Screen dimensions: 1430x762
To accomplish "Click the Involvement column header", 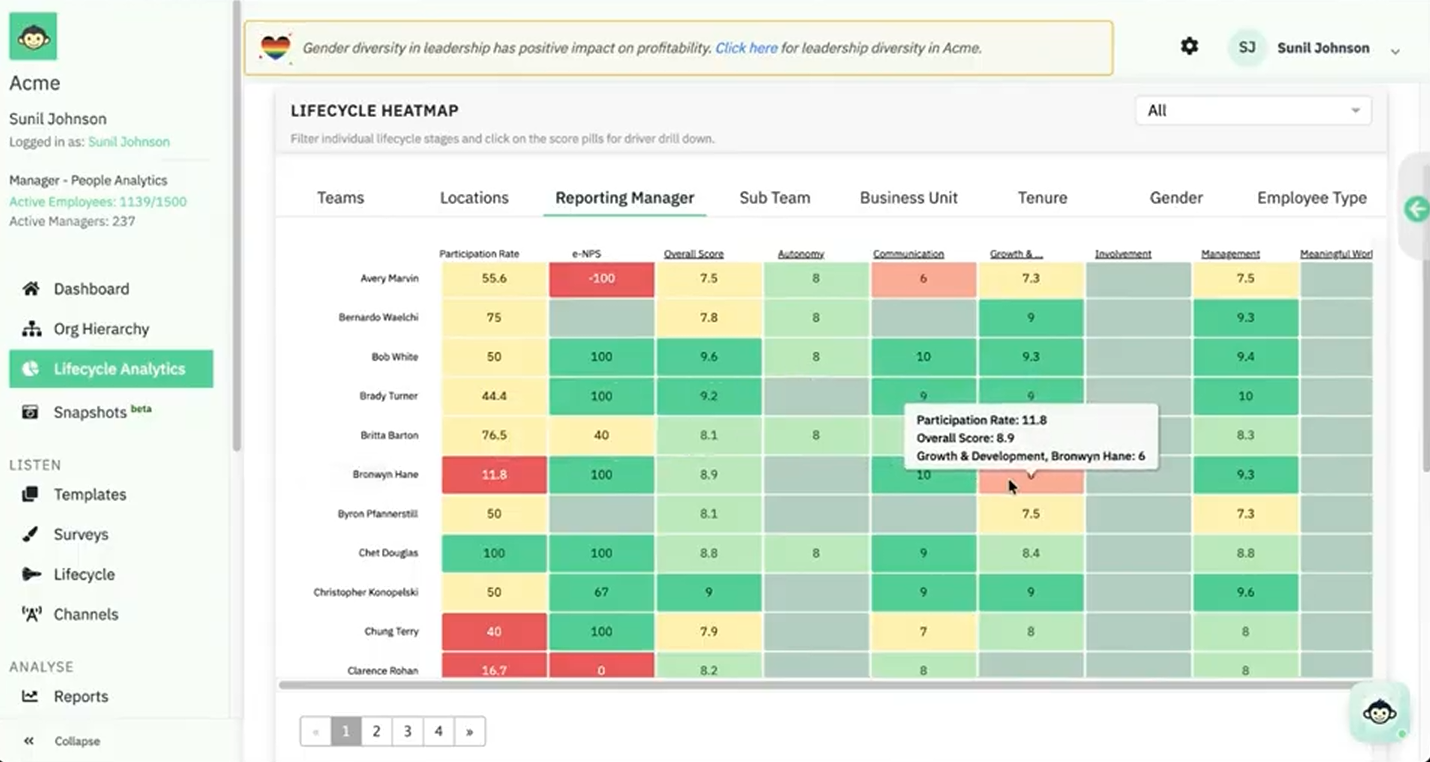I will 1123,254.
